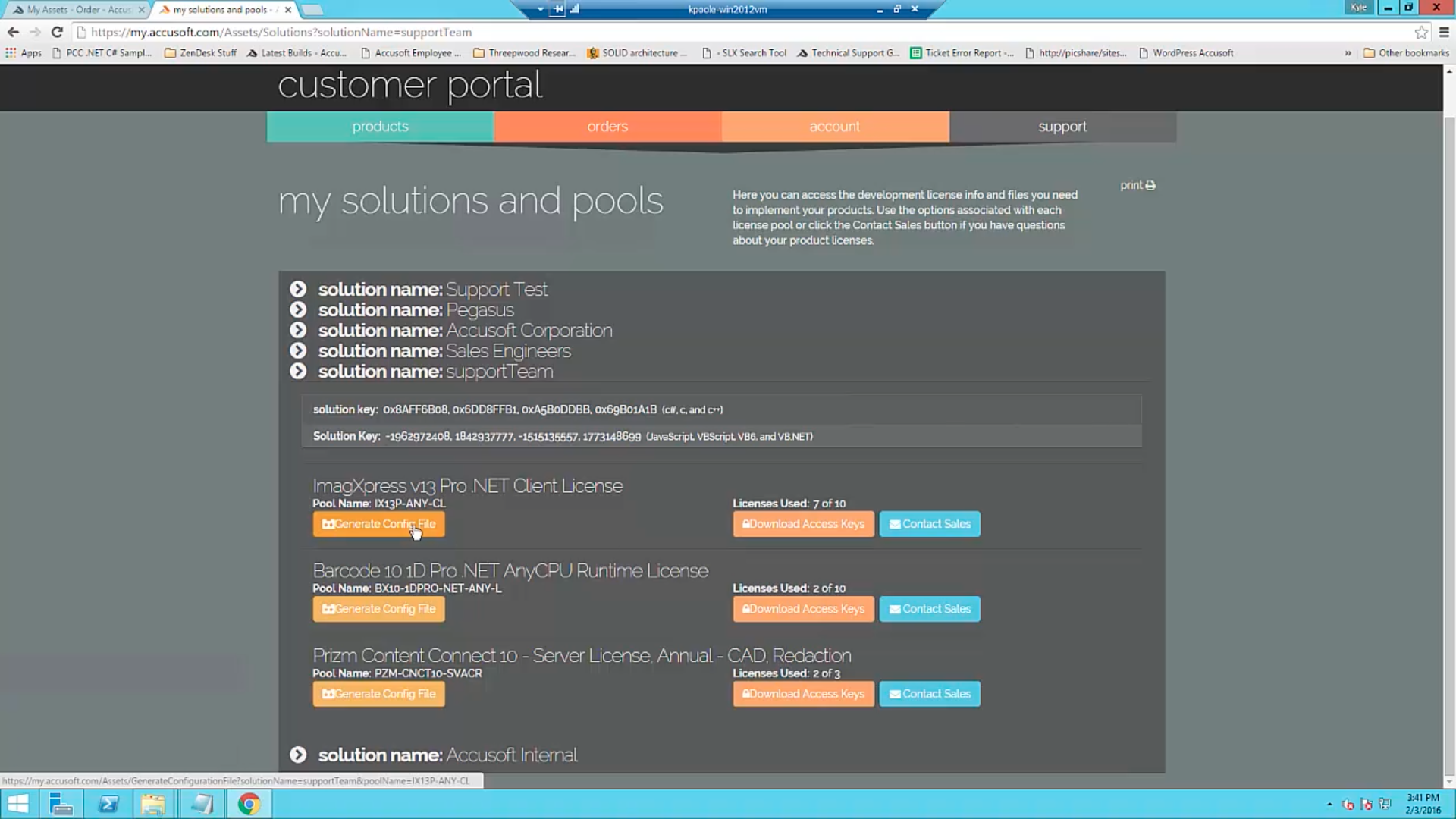This screenshot has width=1456, height=819.
Task: Click the print link
Action: (1137, 185)
